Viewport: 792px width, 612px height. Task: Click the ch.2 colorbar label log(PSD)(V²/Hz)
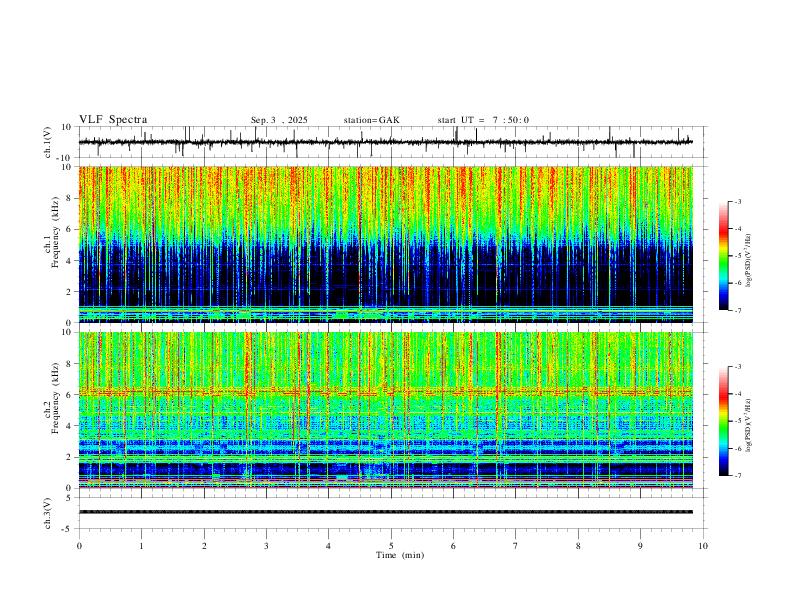click(x=748, y=425)
